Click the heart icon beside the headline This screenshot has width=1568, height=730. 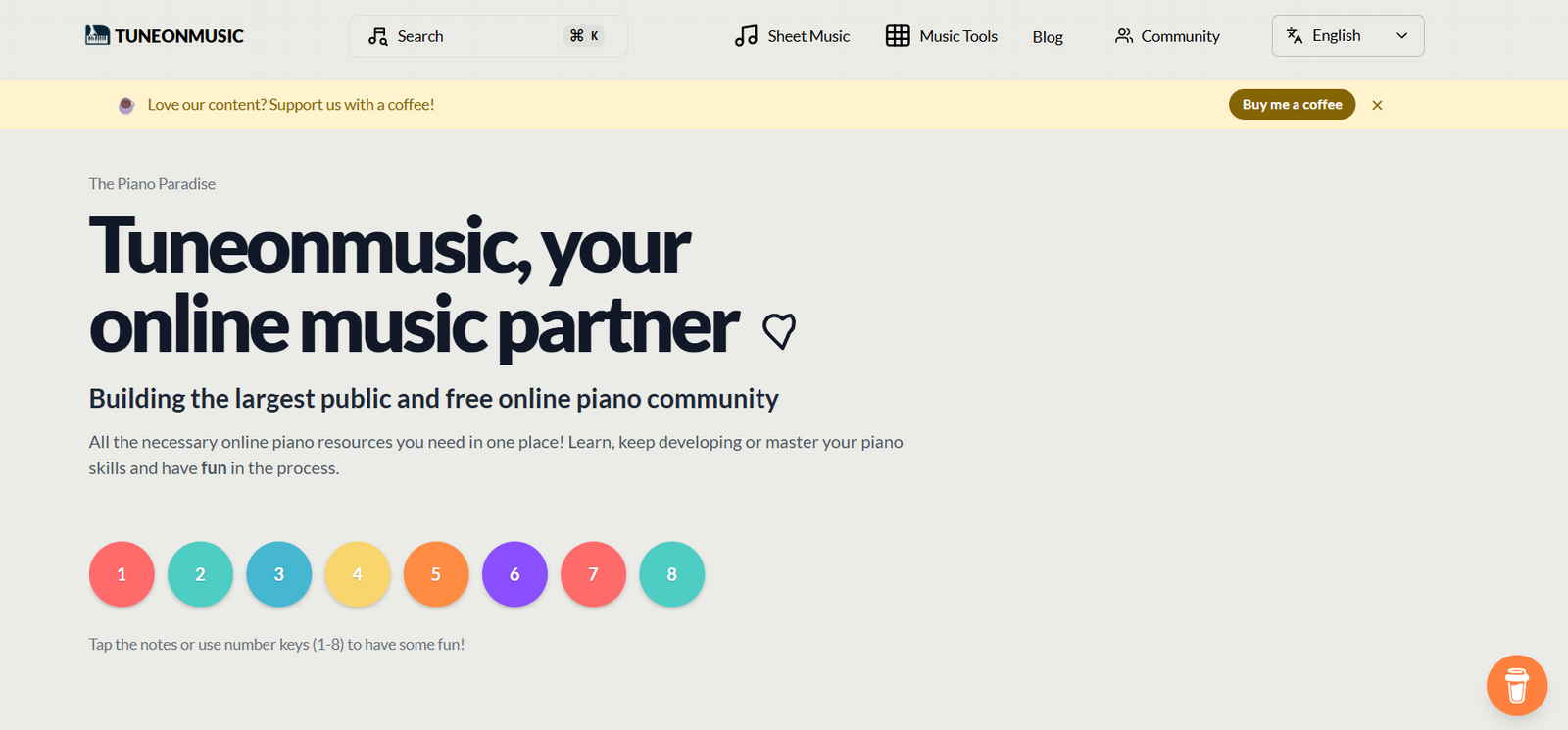(x=779, y=331)
